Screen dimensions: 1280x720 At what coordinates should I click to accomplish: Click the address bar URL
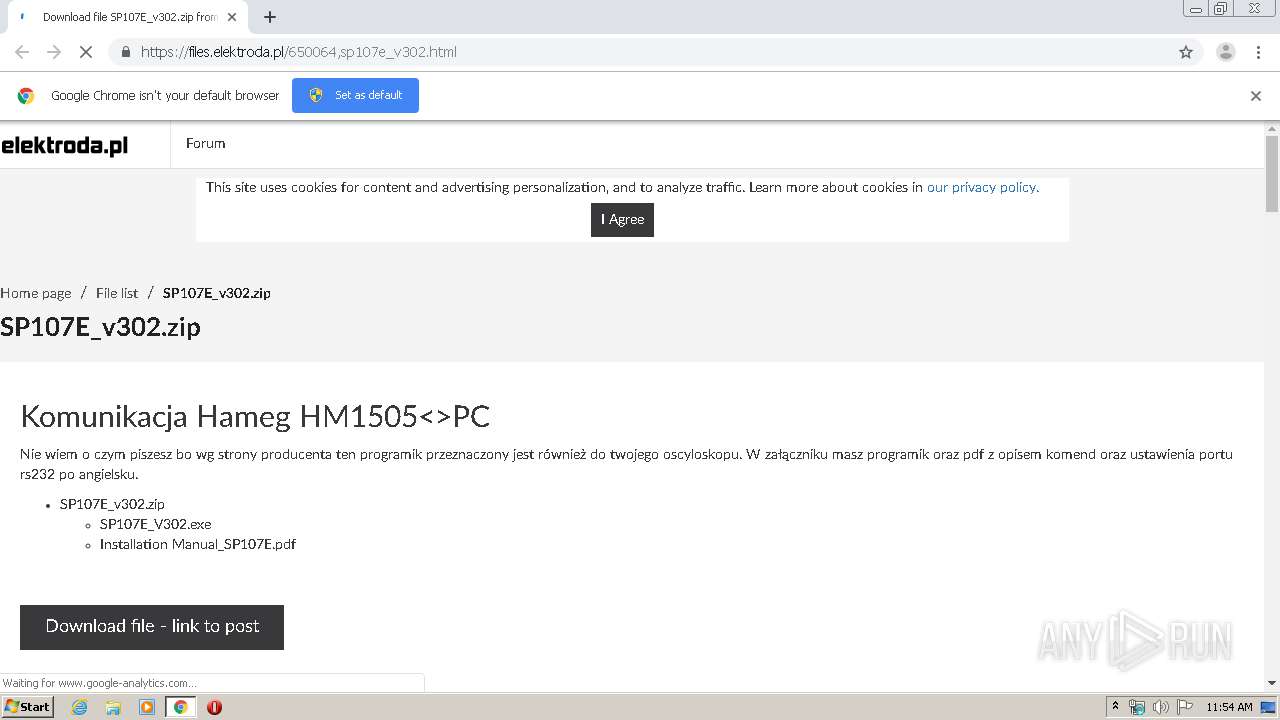click(x=298, y=52)
